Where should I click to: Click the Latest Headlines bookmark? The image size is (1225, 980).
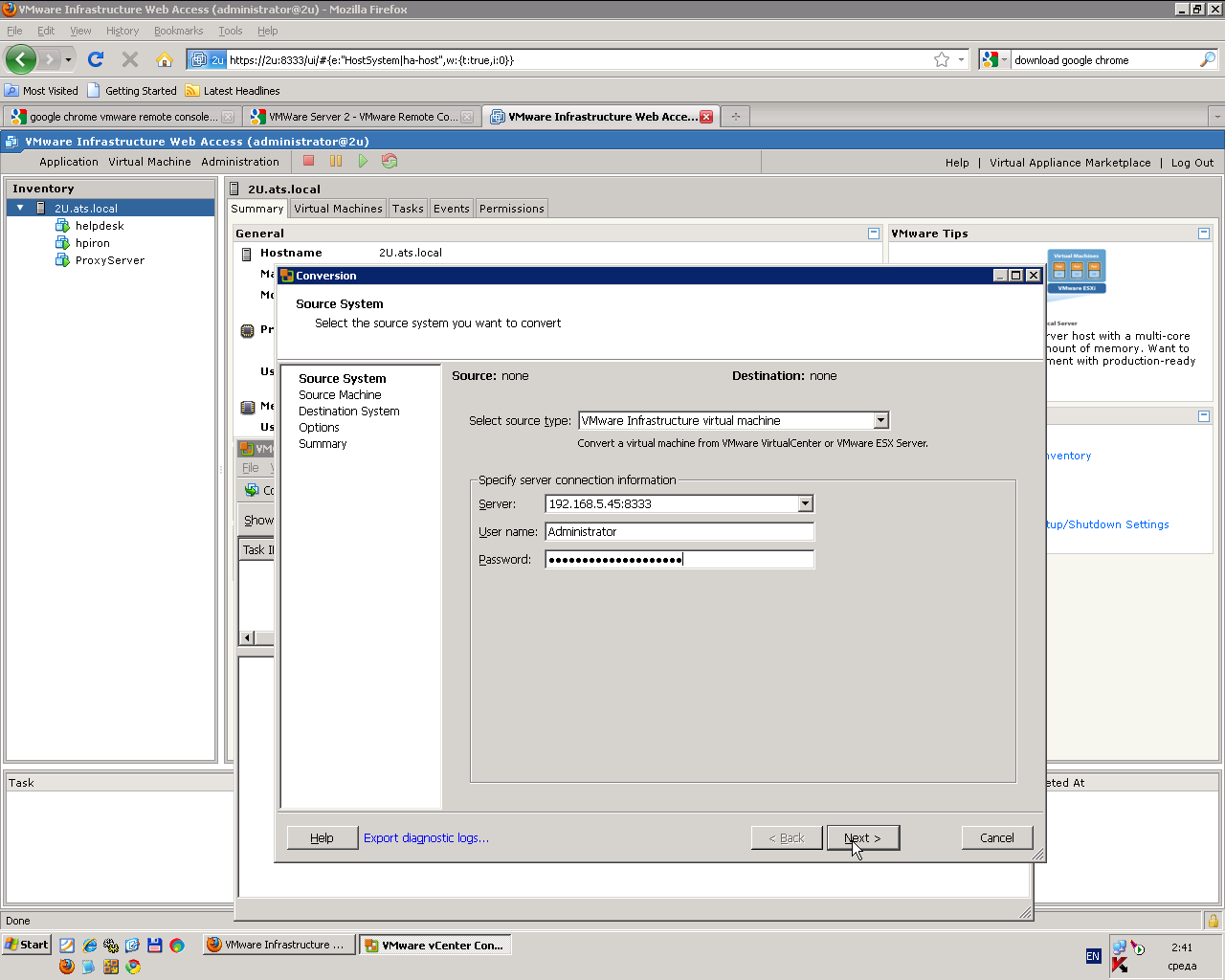[233, 91]
